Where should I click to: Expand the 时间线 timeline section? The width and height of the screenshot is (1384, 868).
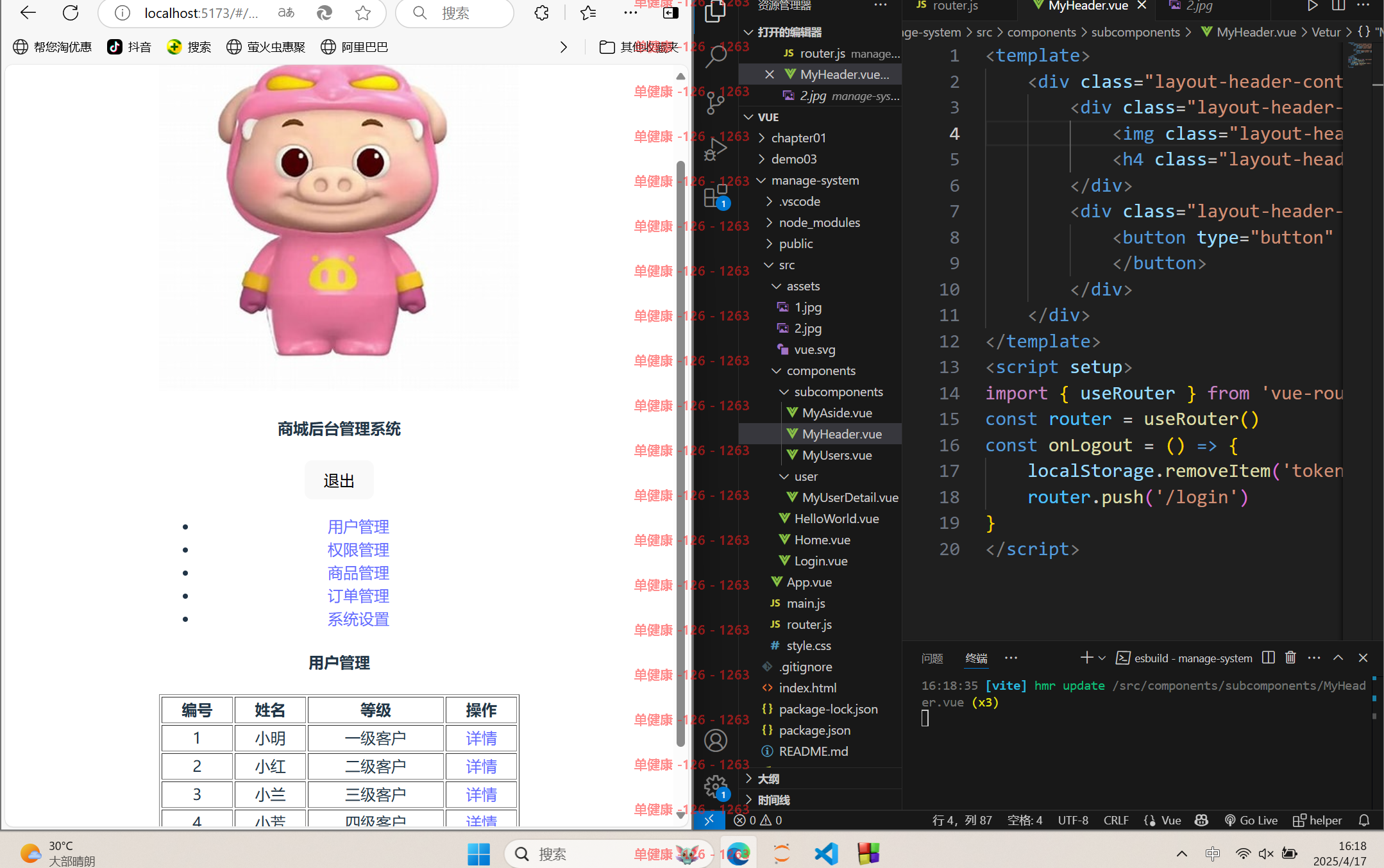pos(748,799)
